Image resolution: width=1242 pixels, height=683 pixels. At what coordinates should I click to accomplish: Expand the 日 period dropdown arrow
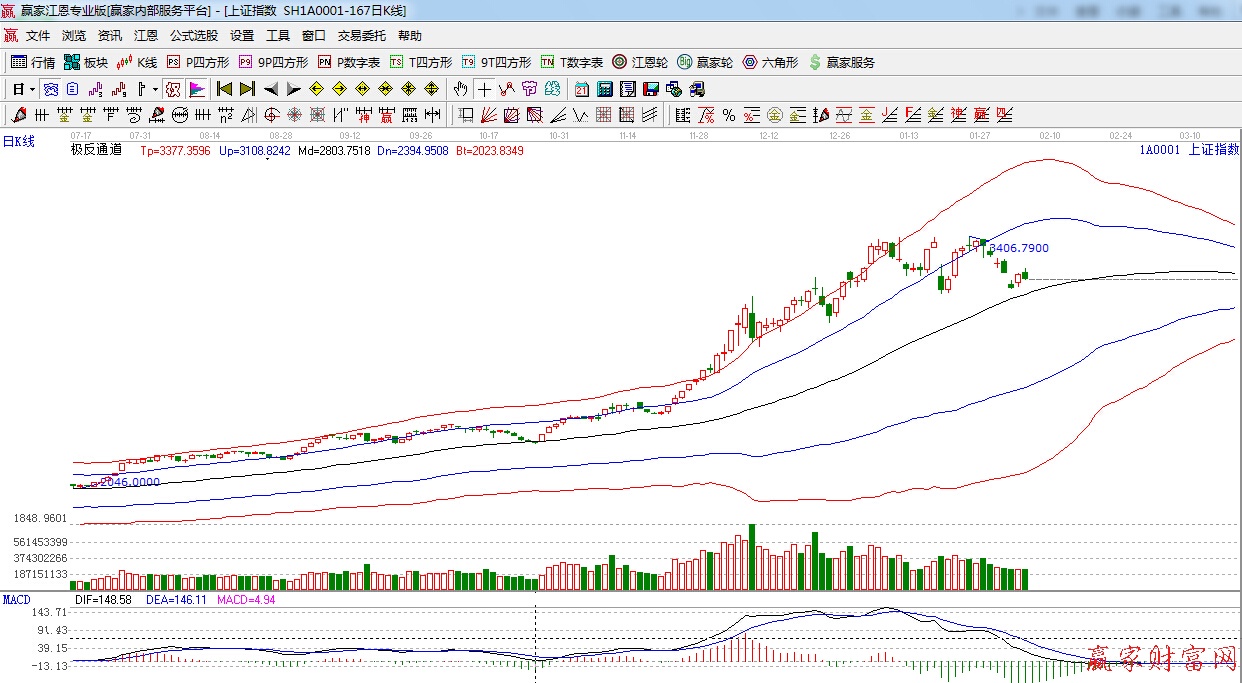click(32, 89)
